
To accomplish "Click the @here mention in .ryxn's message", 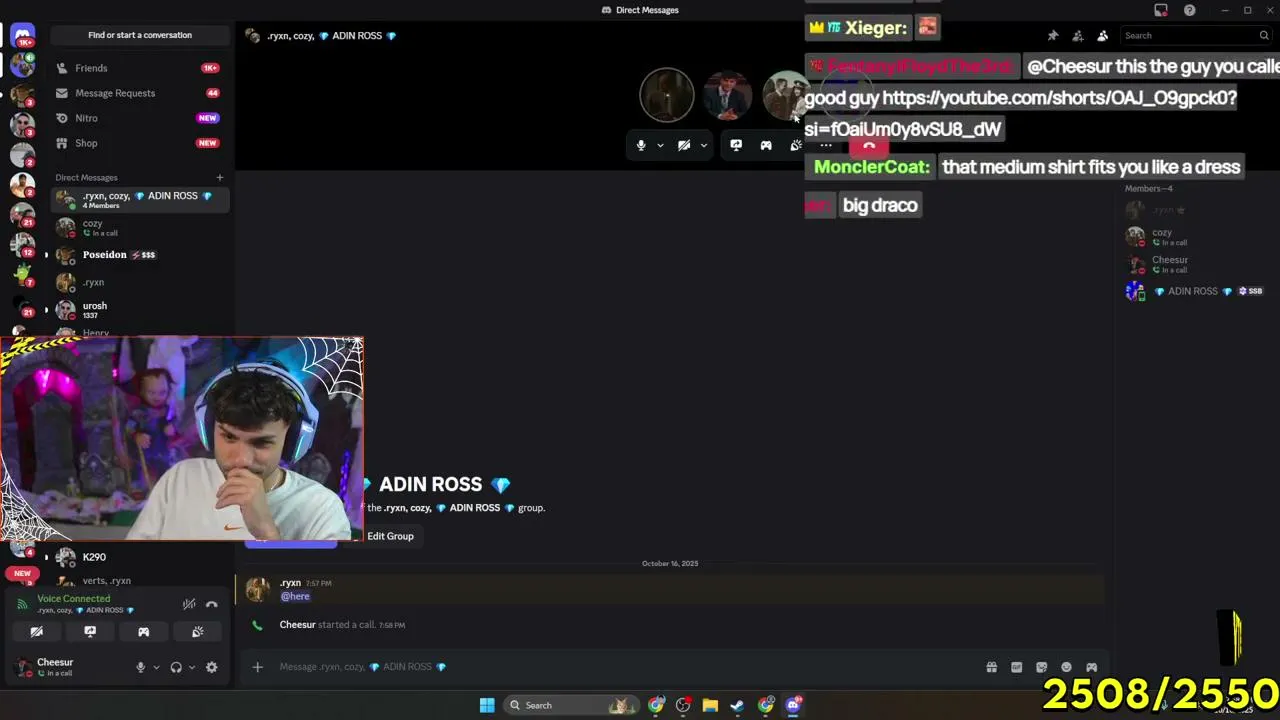I will tap(295, 596).
